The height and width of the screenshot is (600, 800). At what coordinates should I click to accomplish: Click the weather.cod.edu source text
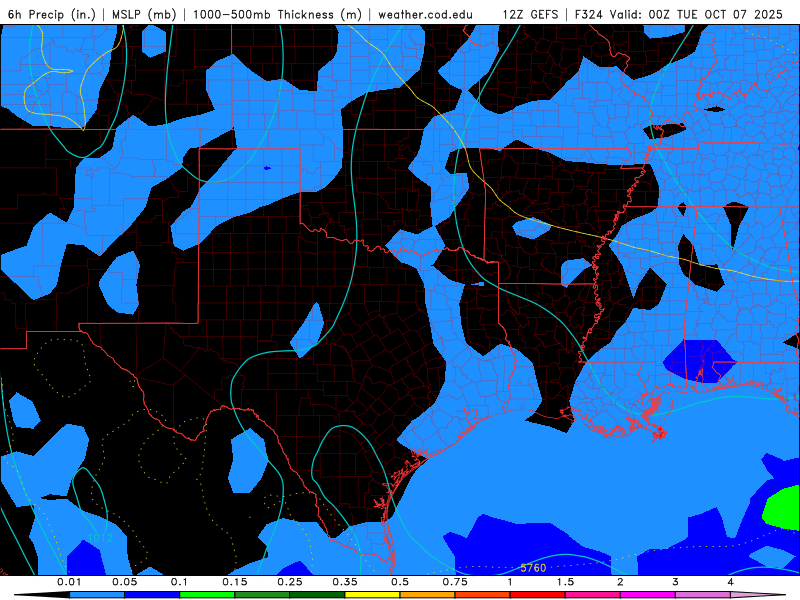(425, 14)
